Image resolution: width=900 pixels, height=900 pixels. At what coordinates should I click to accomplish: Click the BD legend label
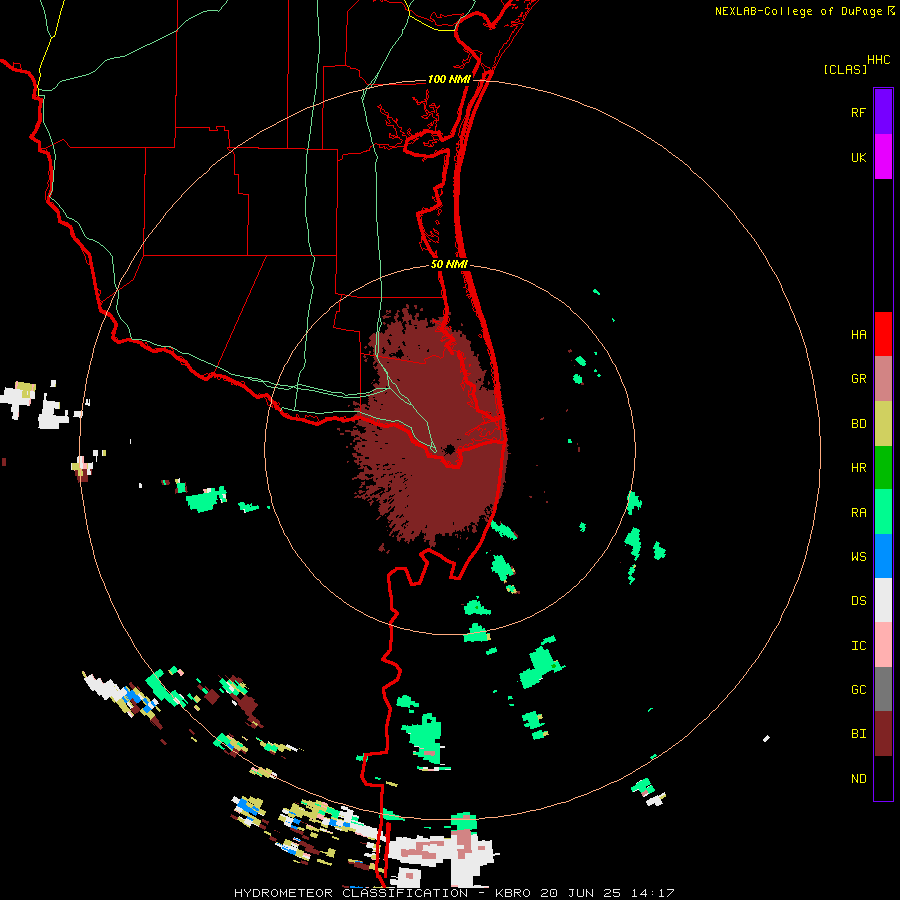click(859, 424)
